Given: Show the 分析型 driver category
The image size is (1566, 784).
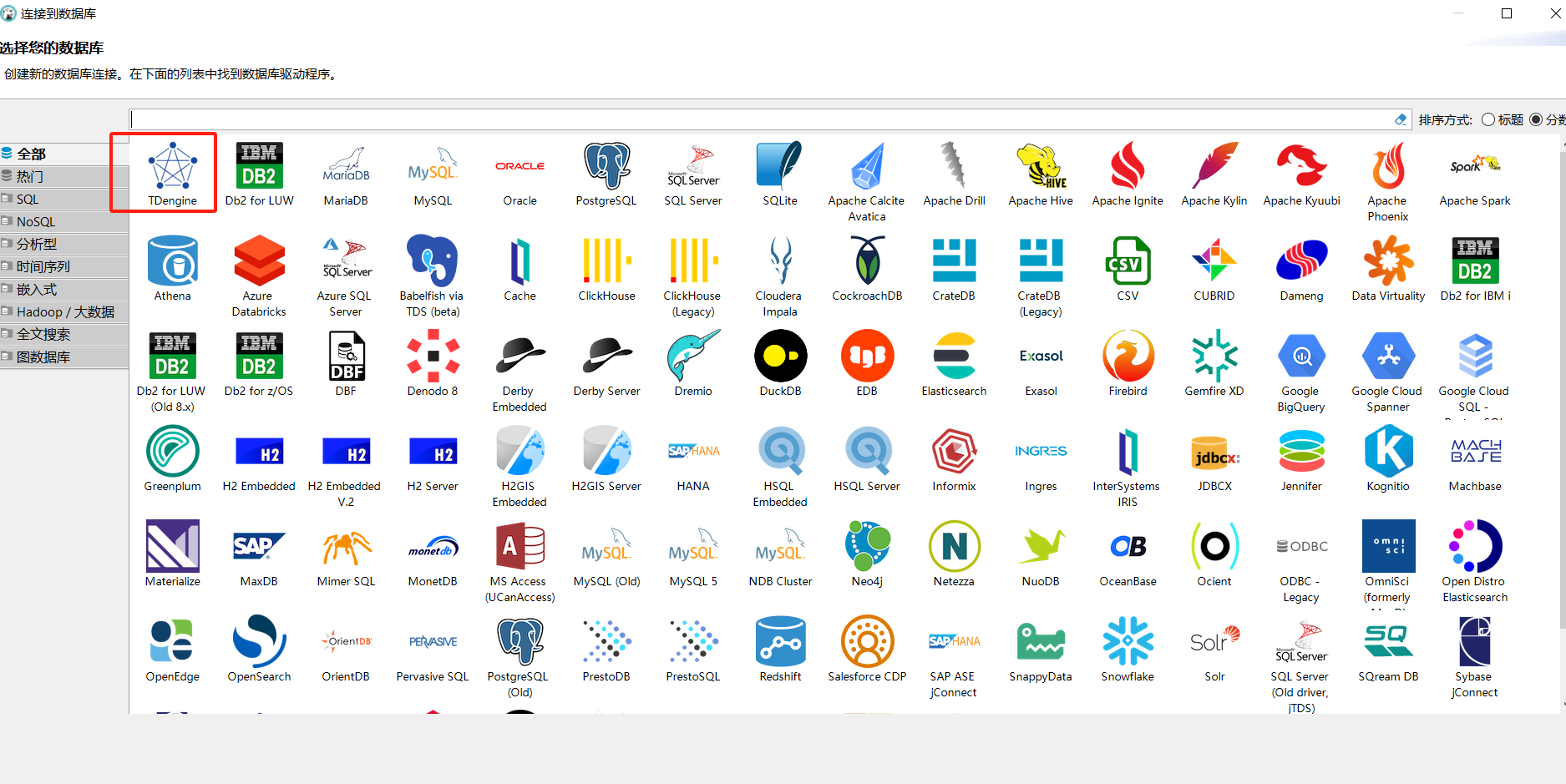Looking at the screenshot, I should (x=64, y=244).
